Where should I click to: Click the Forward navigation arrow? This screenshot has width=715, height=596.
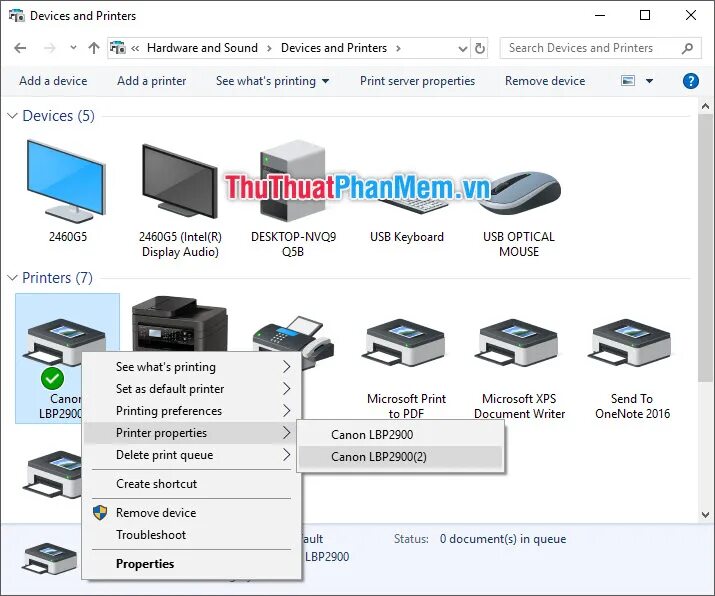click(49, 48)
